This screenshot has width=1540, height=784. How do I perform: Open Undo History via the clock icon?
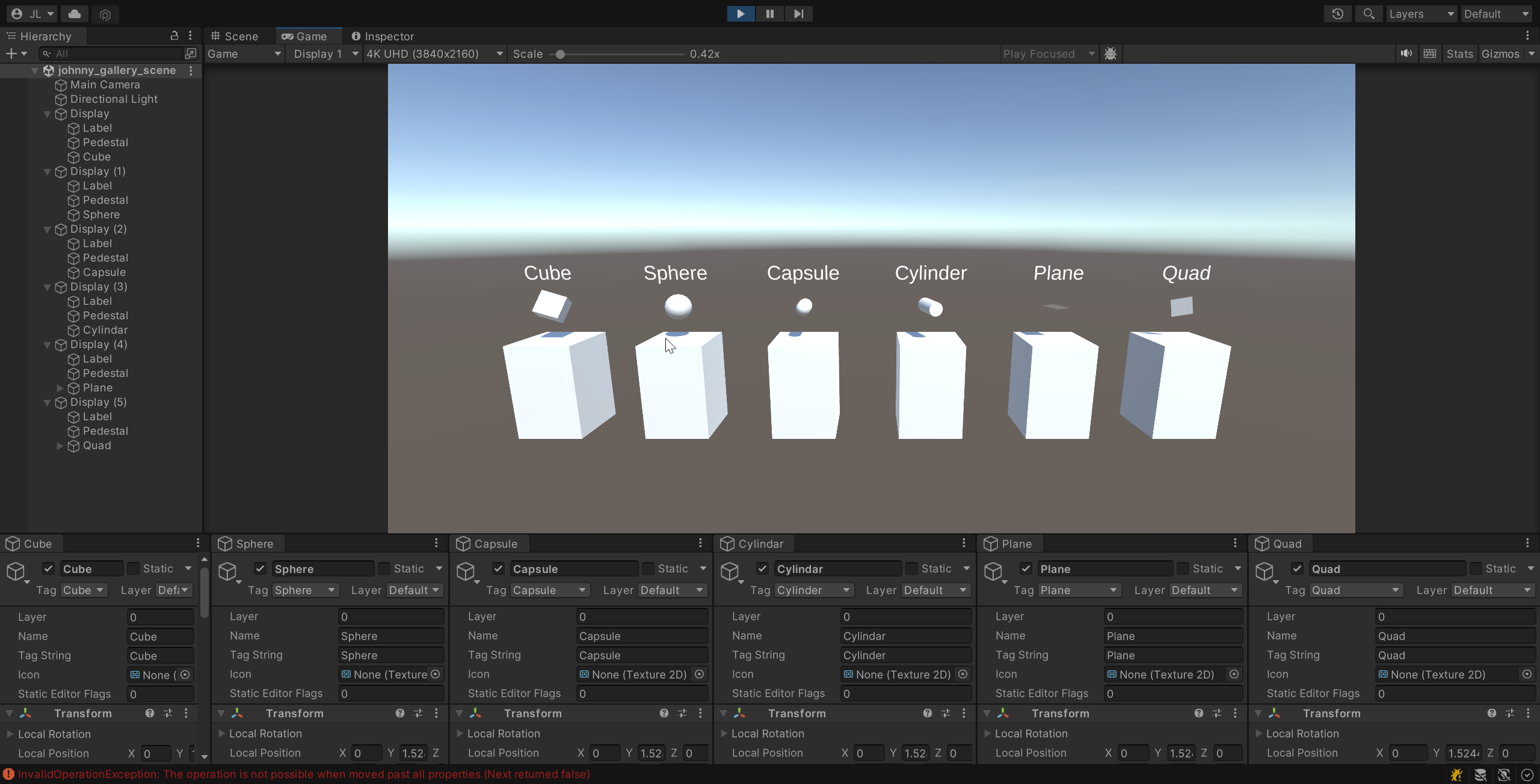(x=1337, y=13)
